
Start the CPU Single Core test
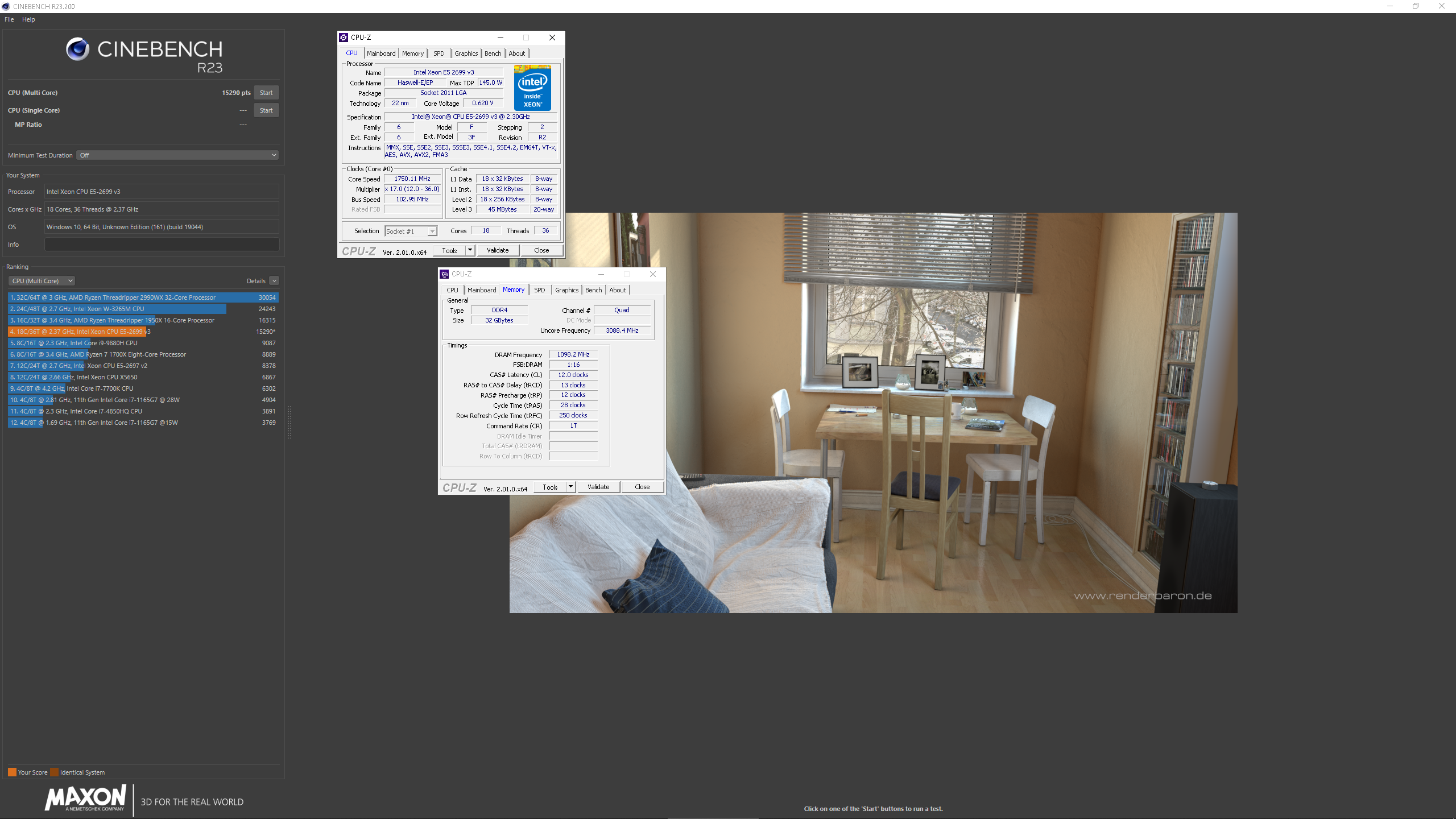point(266,110)
